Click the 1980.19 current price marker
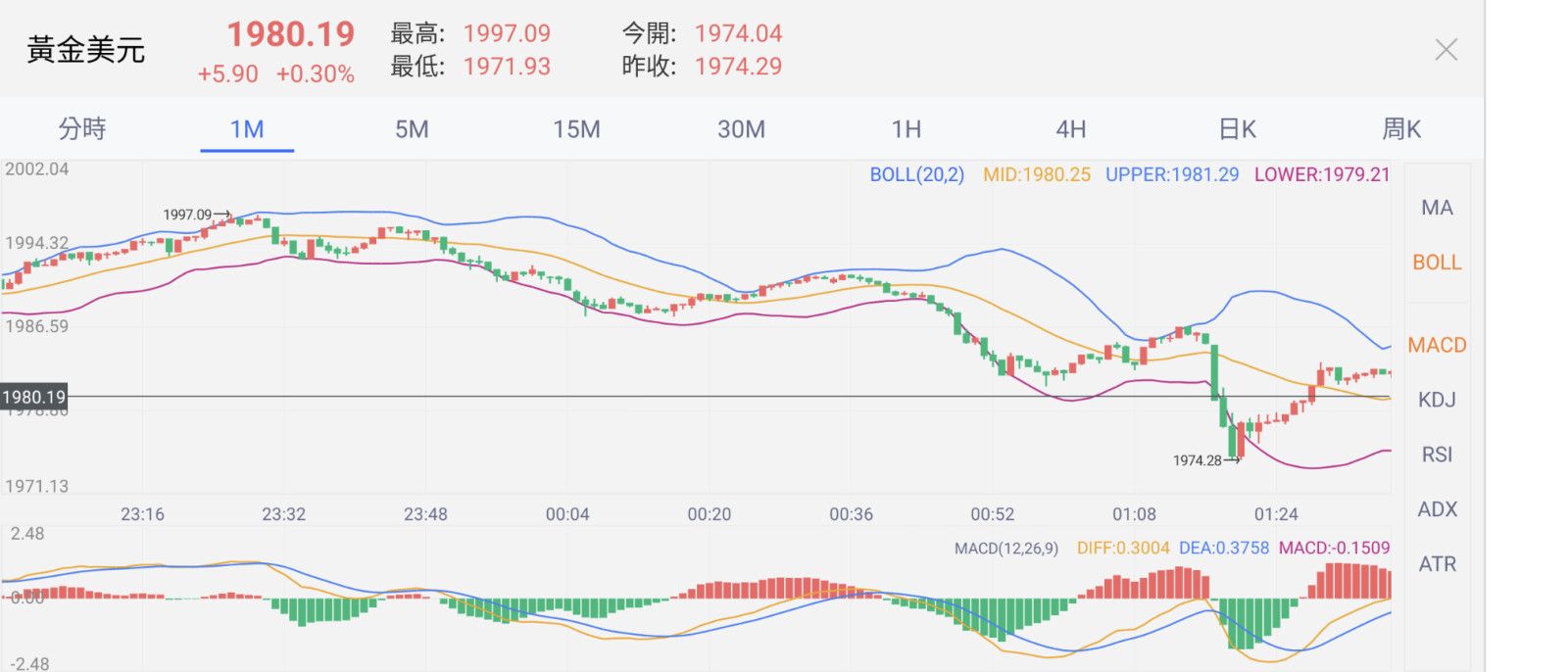Screen dimensions: 1568x672 click(x=34, y=397)
